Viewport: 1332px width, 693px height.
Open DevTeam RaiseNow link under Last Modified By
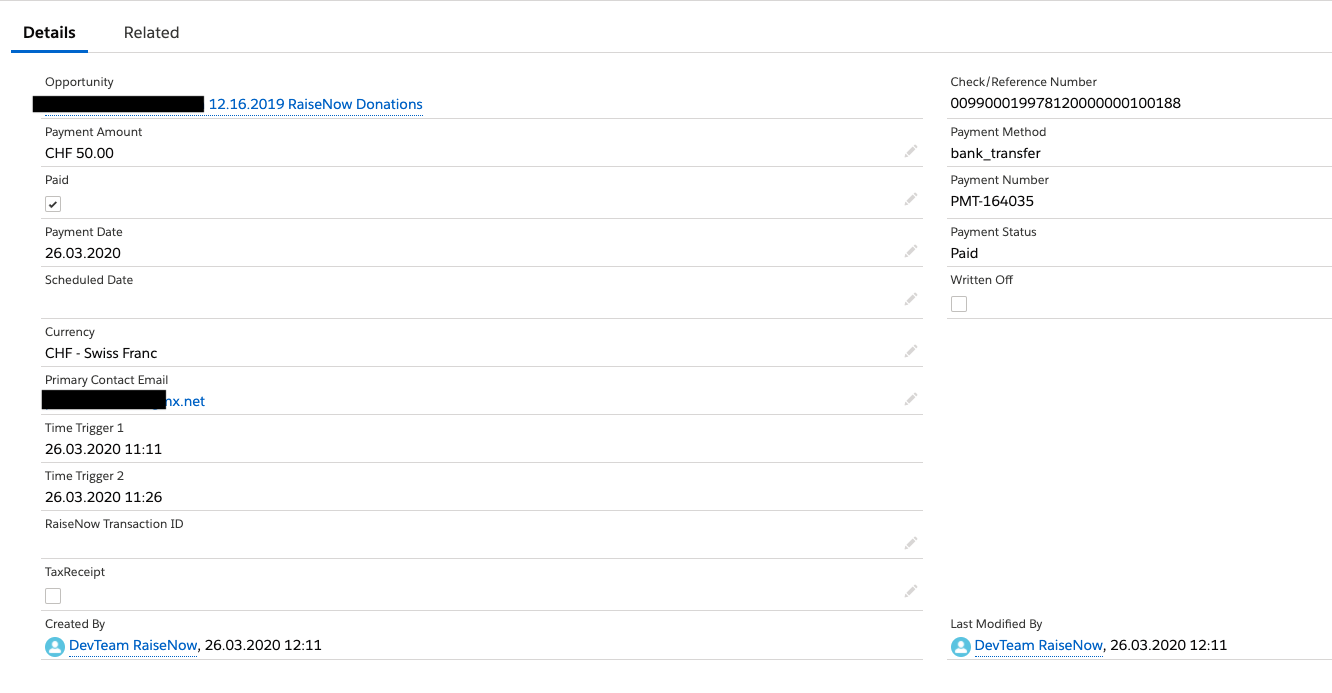[1039, 645]
